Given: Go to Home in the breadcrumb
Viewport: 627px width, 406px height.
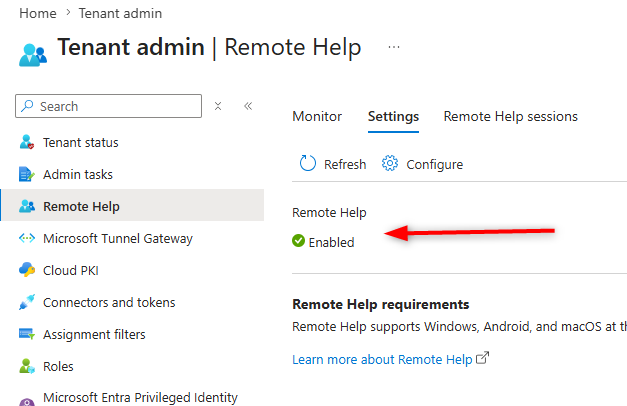Looking at the screenshot, I should point(38,13).
